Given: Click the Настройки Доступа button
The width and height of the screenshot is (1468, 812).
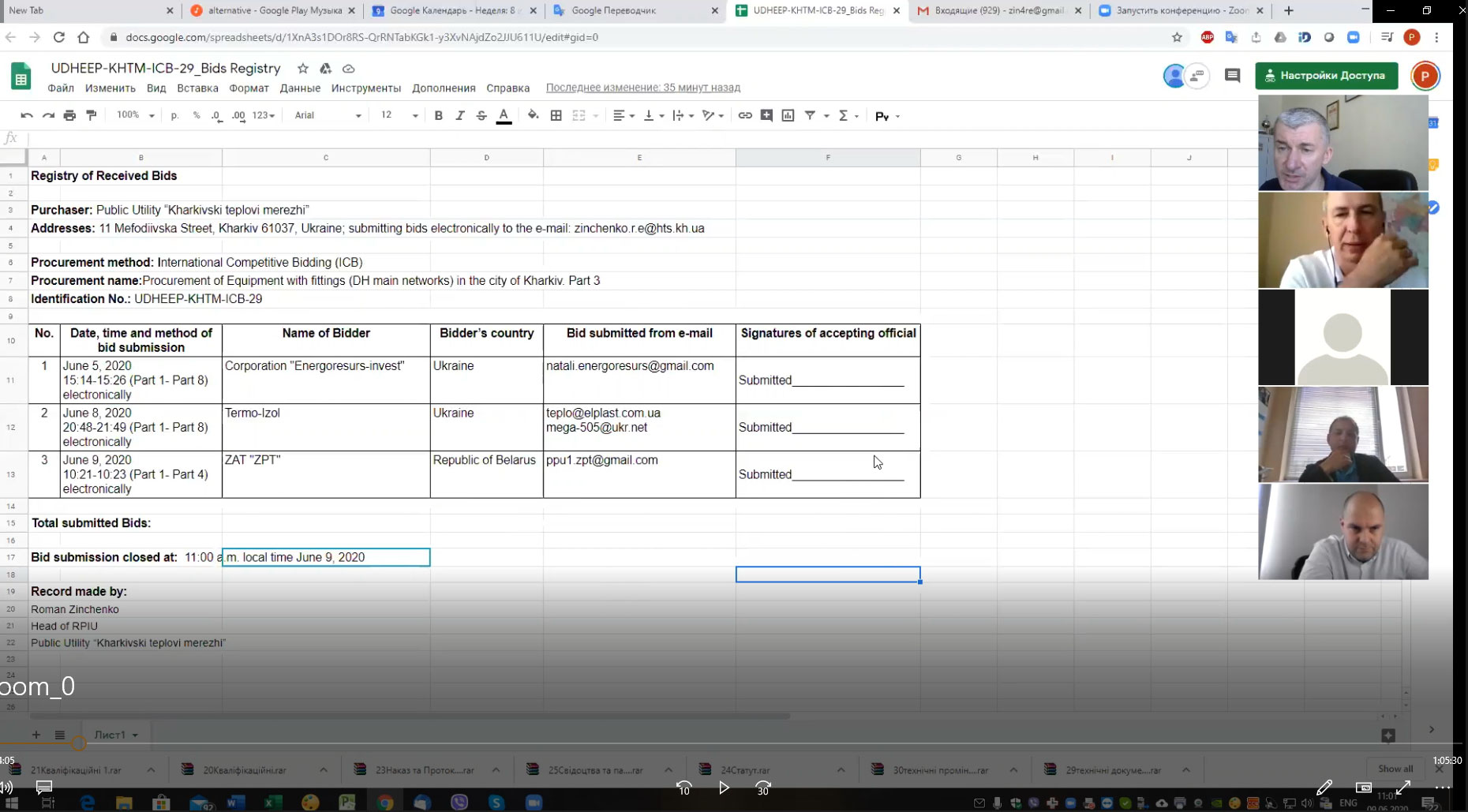Looking at the screenshot, I should (x=1326, y=76).
